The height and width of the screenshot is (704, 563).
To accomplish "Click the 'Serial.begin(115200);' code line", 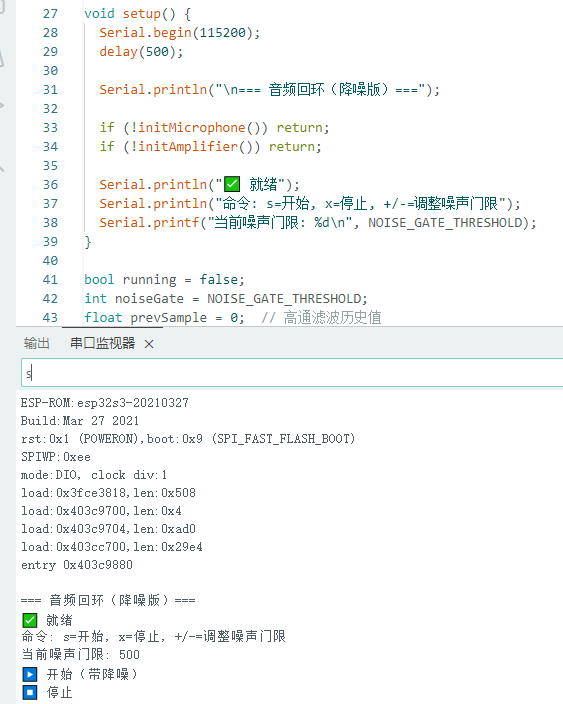I will pos(180,32).
